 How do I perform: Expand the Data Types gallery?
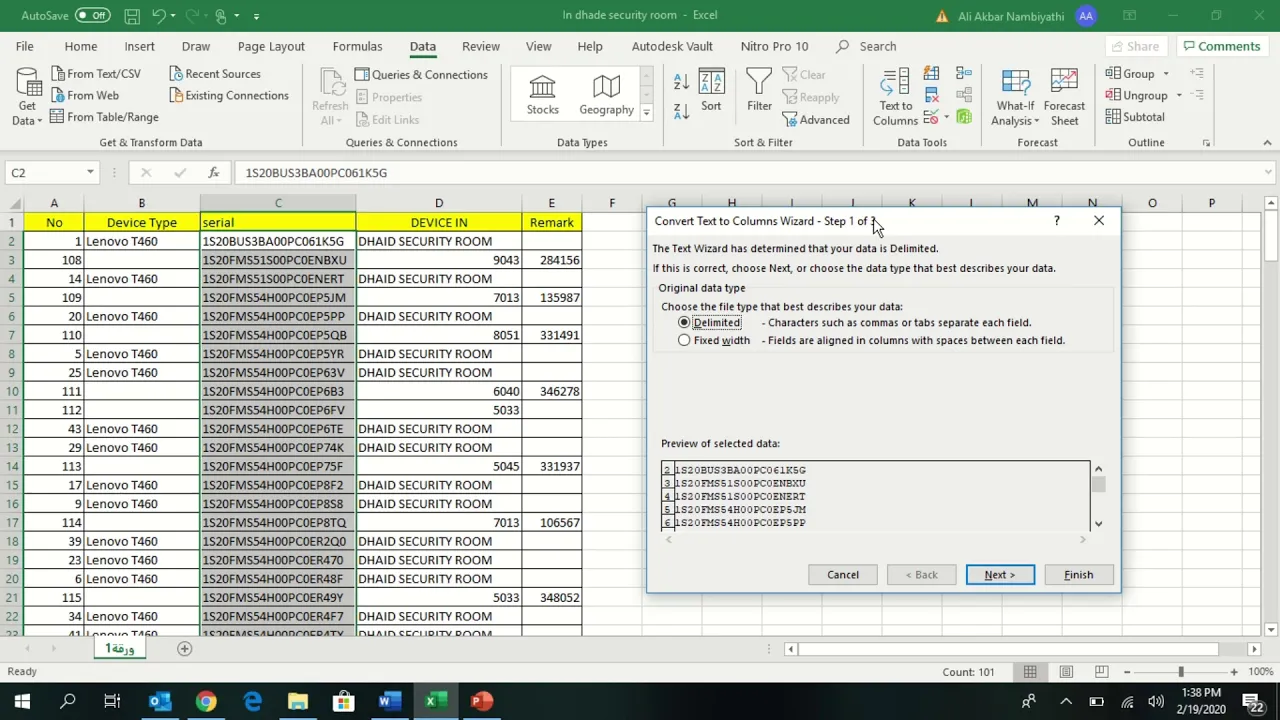646,113
